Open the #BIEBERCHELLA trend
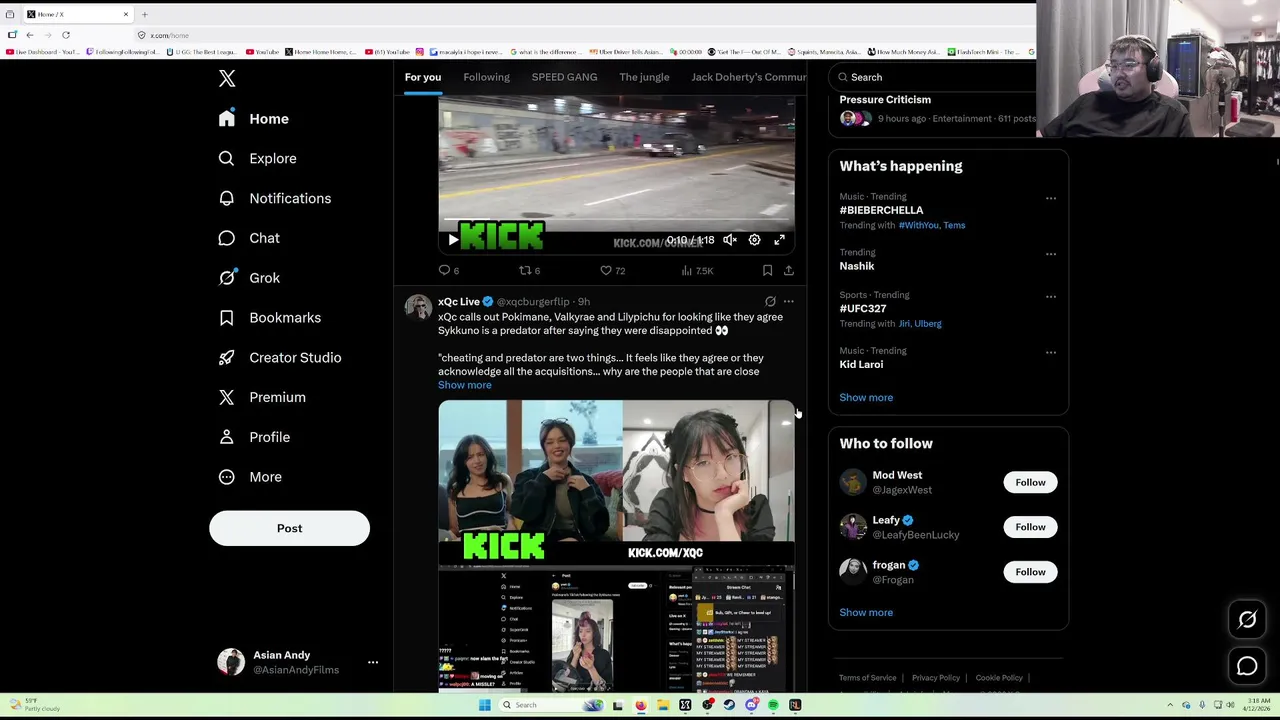The width and height of the screenshot is (1280, 720). coord(881,210)
